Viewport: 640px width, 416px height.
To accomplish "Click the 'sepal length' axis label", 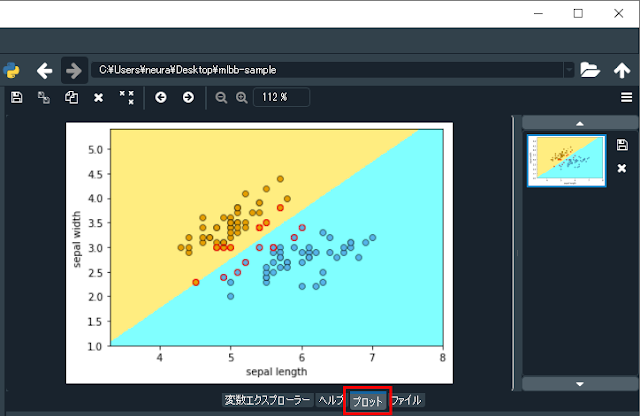I will click(x=276, y=372).
